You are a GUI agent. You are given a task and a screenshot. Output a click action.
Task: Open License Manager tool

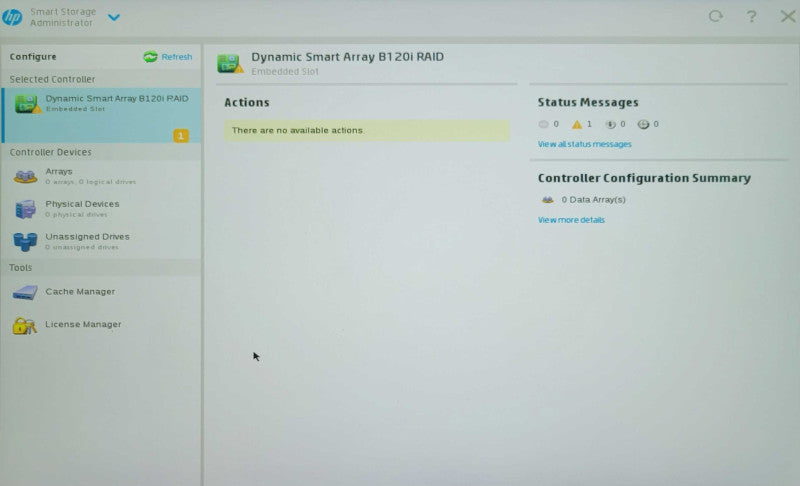102,324
